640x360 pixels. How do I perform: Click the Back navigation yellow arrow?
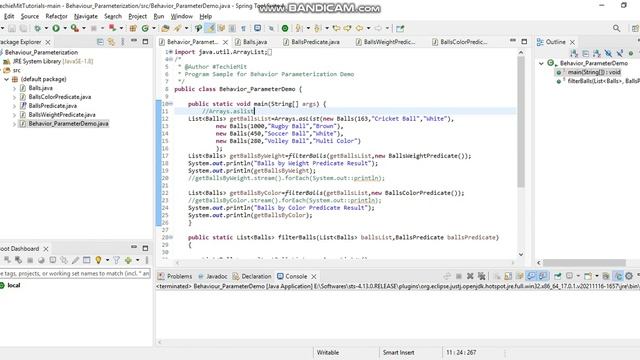[x=359, y=28]
